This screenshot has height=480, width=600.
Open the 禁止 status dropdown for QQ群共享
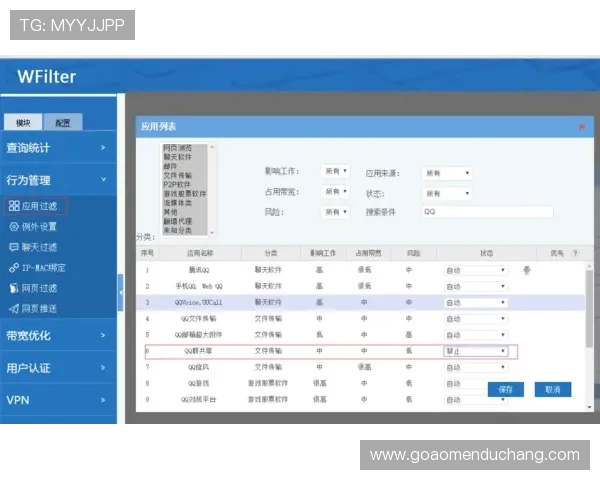point(476,351)
